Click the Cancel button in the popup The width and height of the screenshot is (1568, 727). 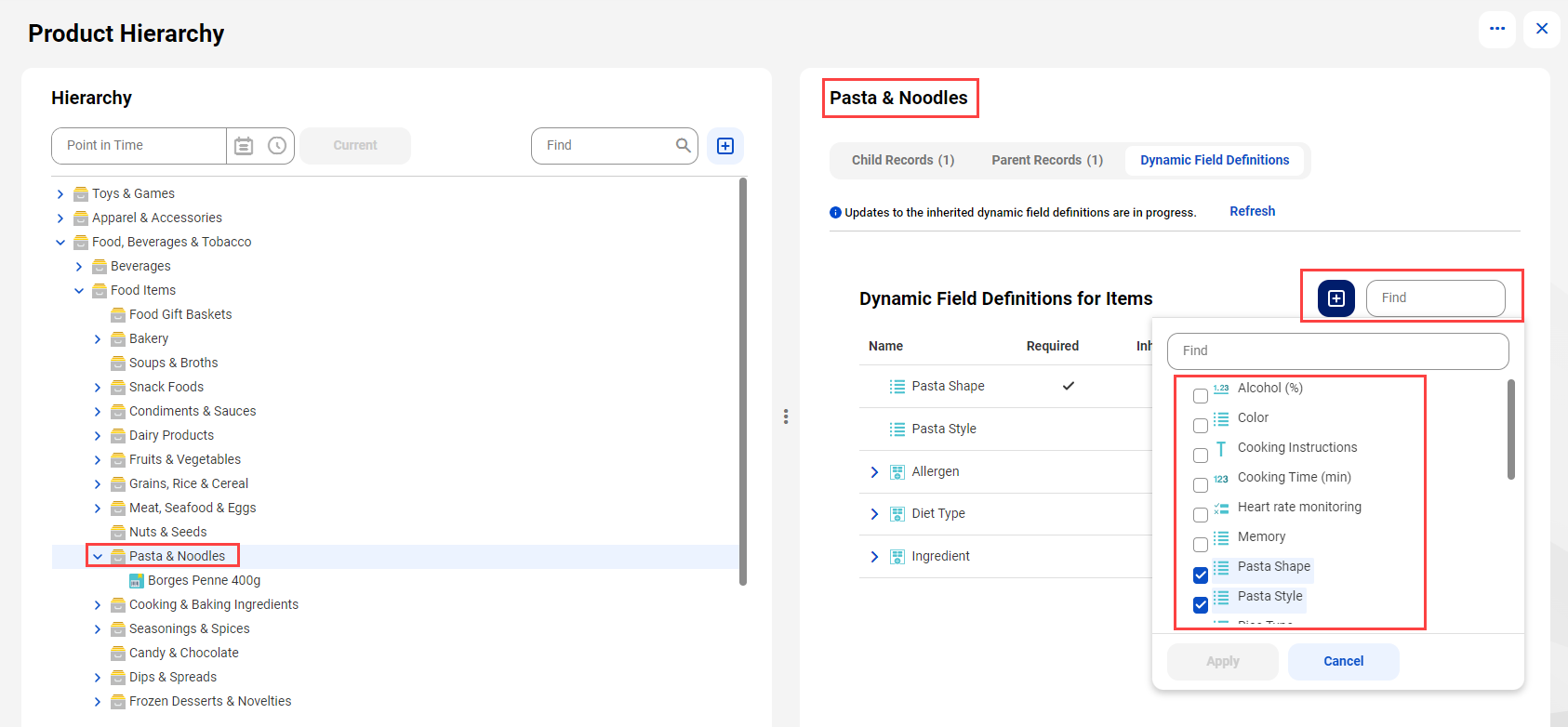[1344, 661]
